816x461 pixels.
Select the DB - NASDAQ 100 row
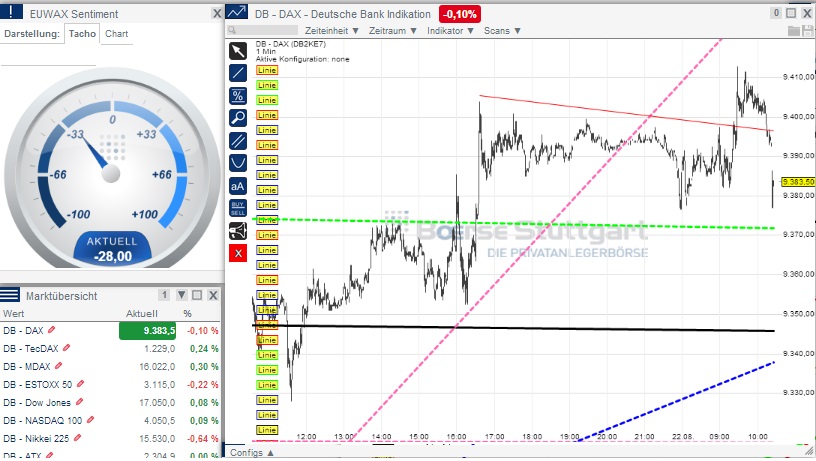pyautogui.click(x=110, y=420)
